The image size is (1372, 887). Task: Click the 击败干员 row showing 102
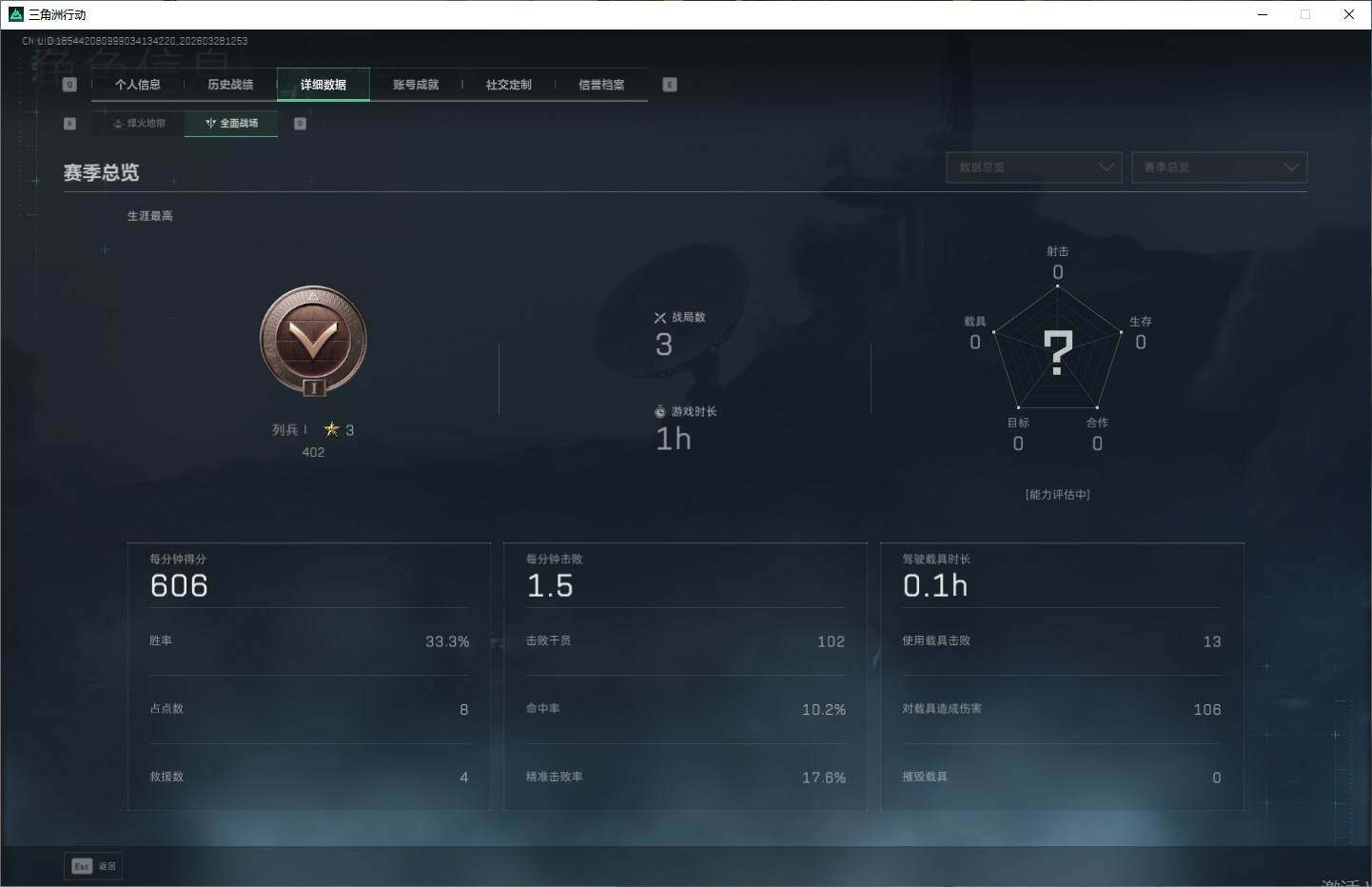tap(686, 641)
